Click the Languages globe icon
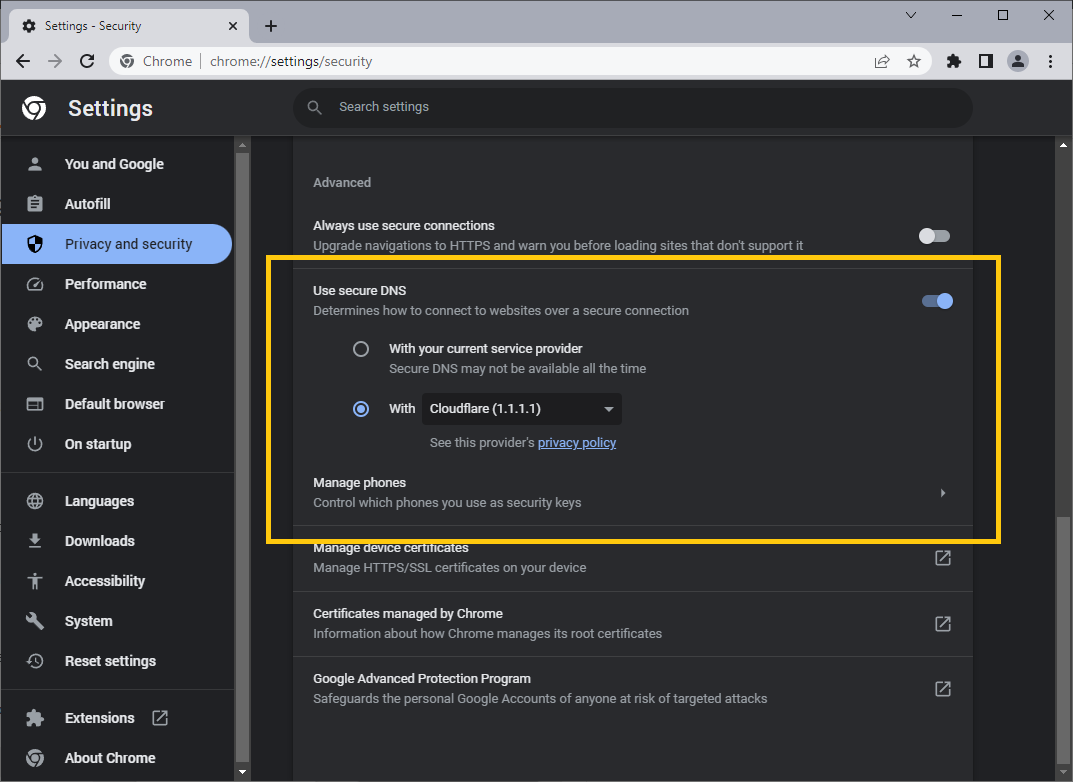Screen dimensions: 1073x782 click(x=35, y=501)
